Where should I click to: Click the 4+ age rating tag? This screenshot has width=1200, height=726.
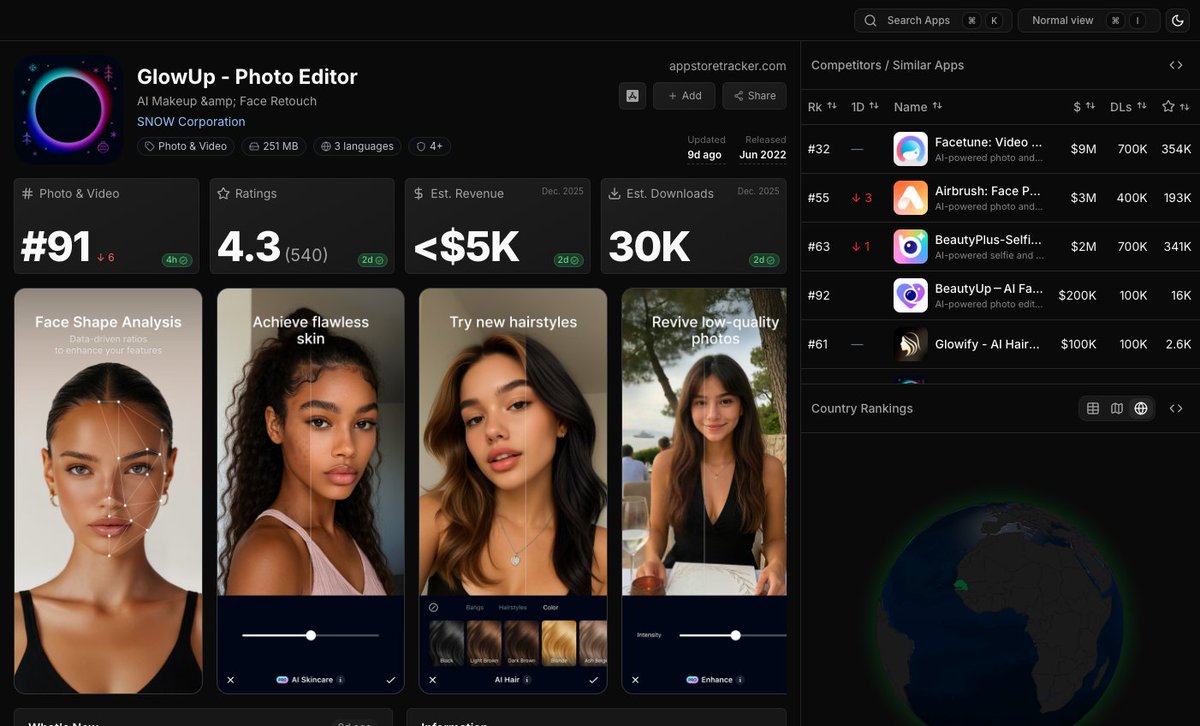click(x=429, y=146)
